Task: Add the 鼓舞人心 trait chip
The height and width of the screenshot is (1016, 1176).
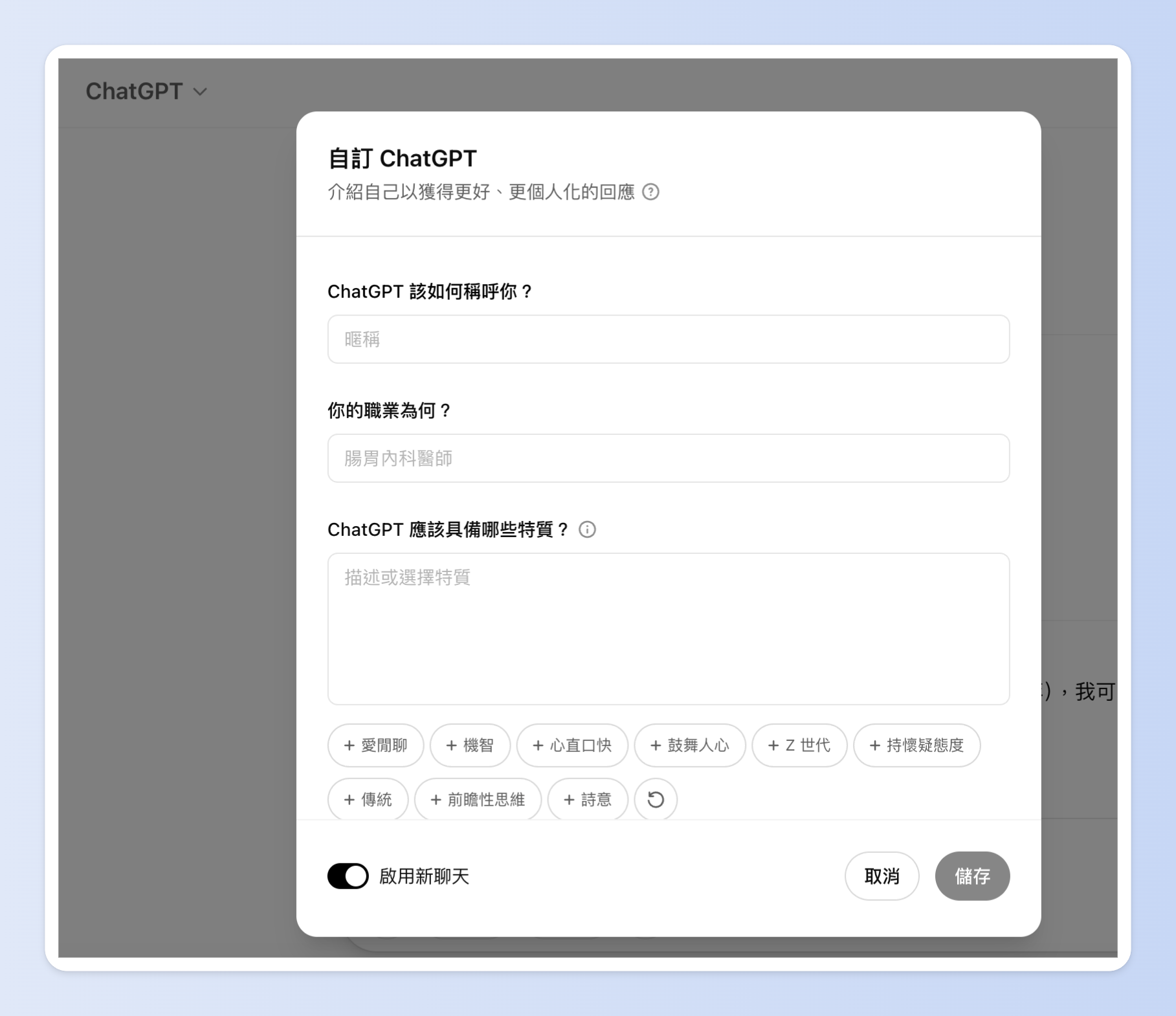Action: tap(690, 745)
